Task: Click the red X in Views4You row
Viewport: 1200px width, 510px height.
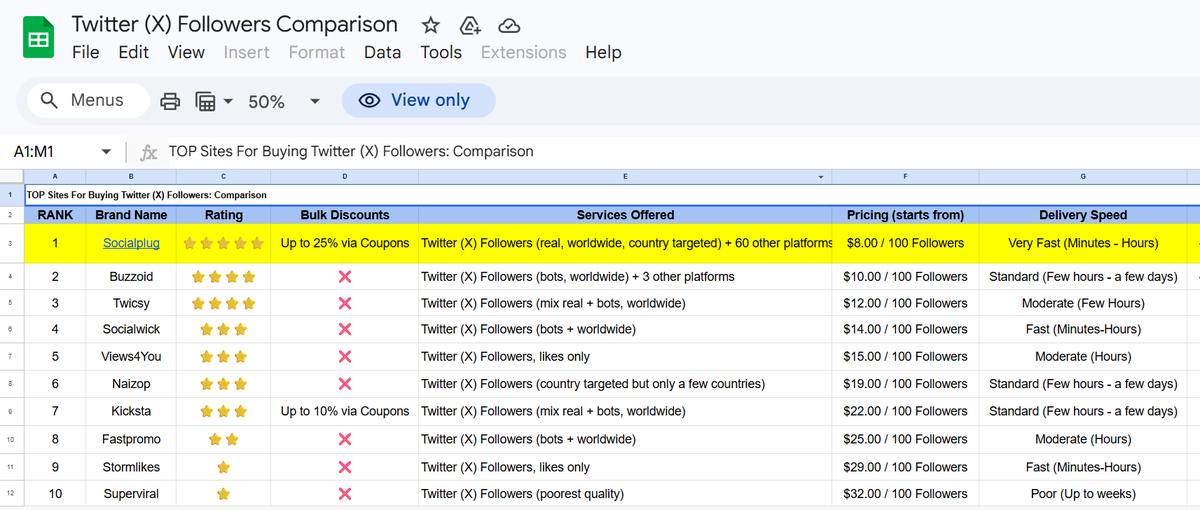Action: click(345, 356)
